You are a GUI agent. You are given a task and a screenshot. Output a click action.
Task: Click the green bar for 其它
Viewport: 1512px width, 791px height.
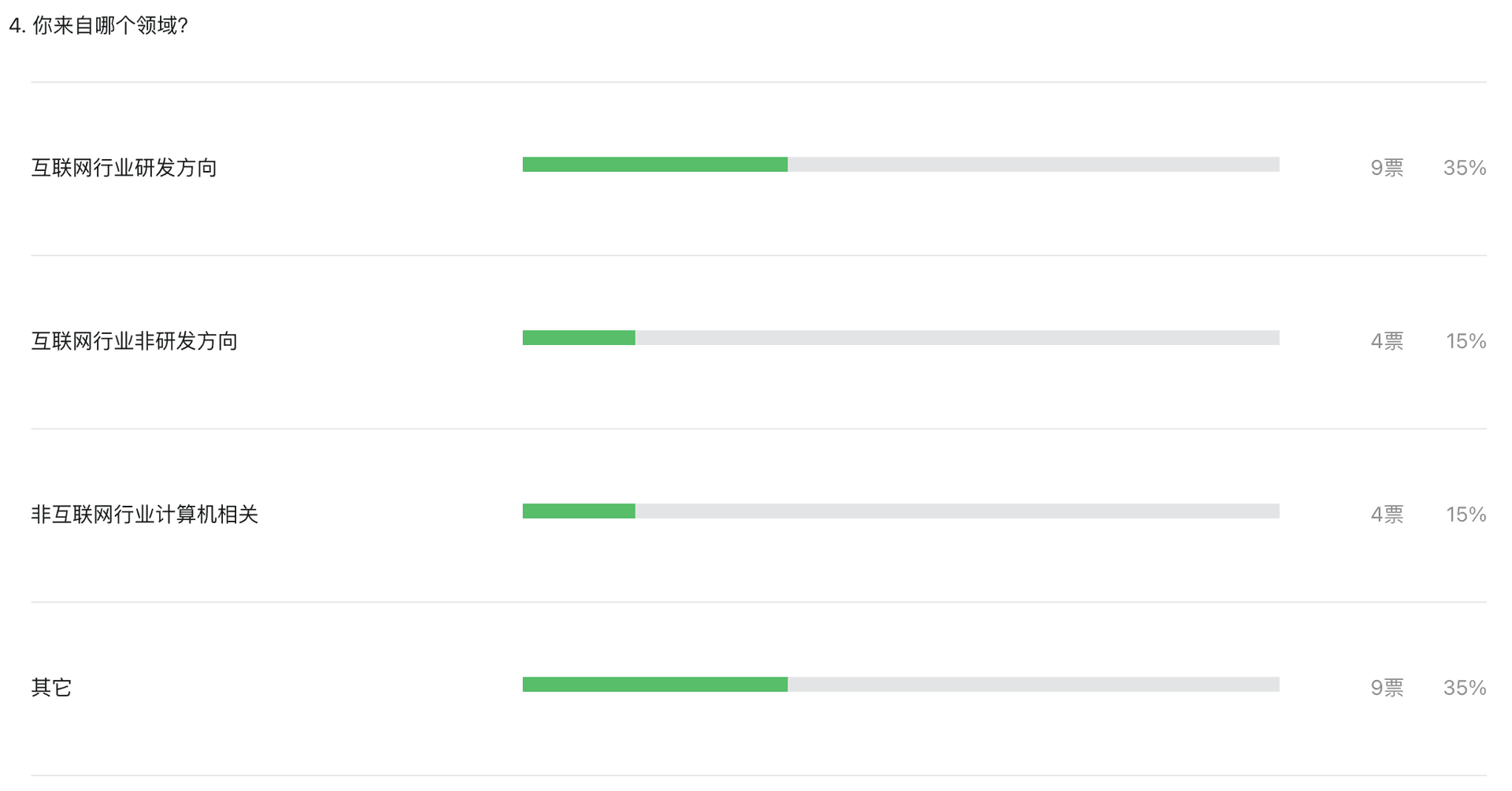(x=655, y=685)
